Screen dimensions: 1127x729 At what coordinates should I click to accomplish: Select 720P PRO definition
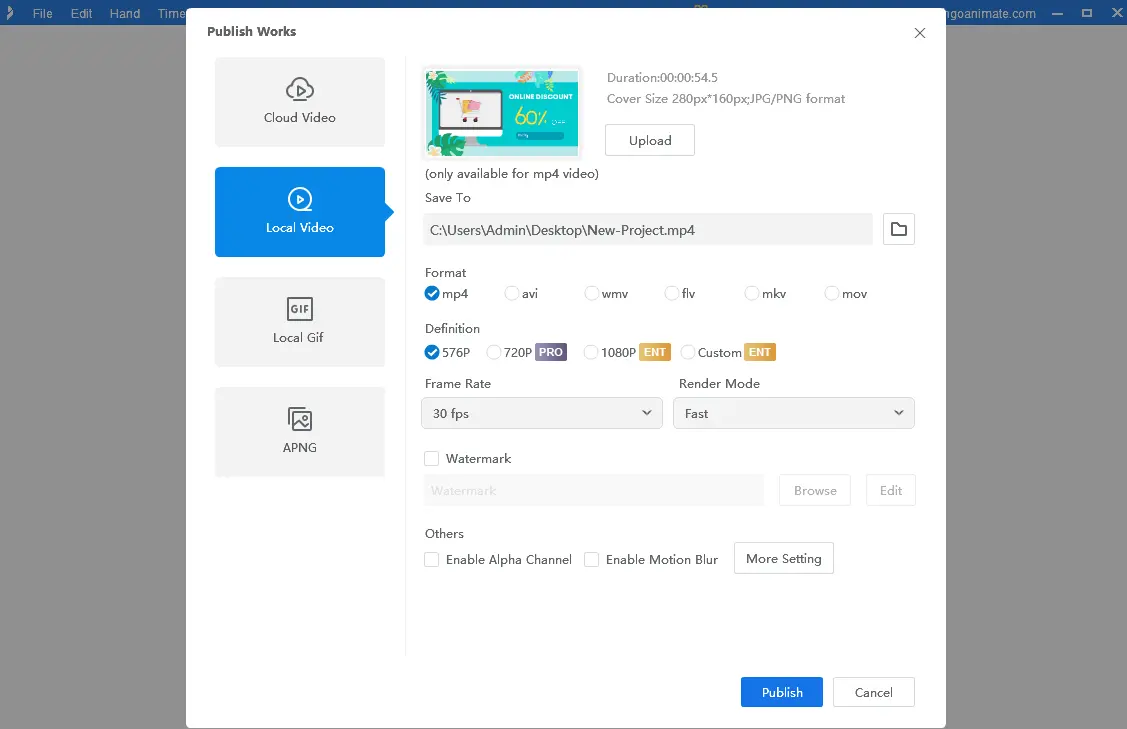coord(494,352)
